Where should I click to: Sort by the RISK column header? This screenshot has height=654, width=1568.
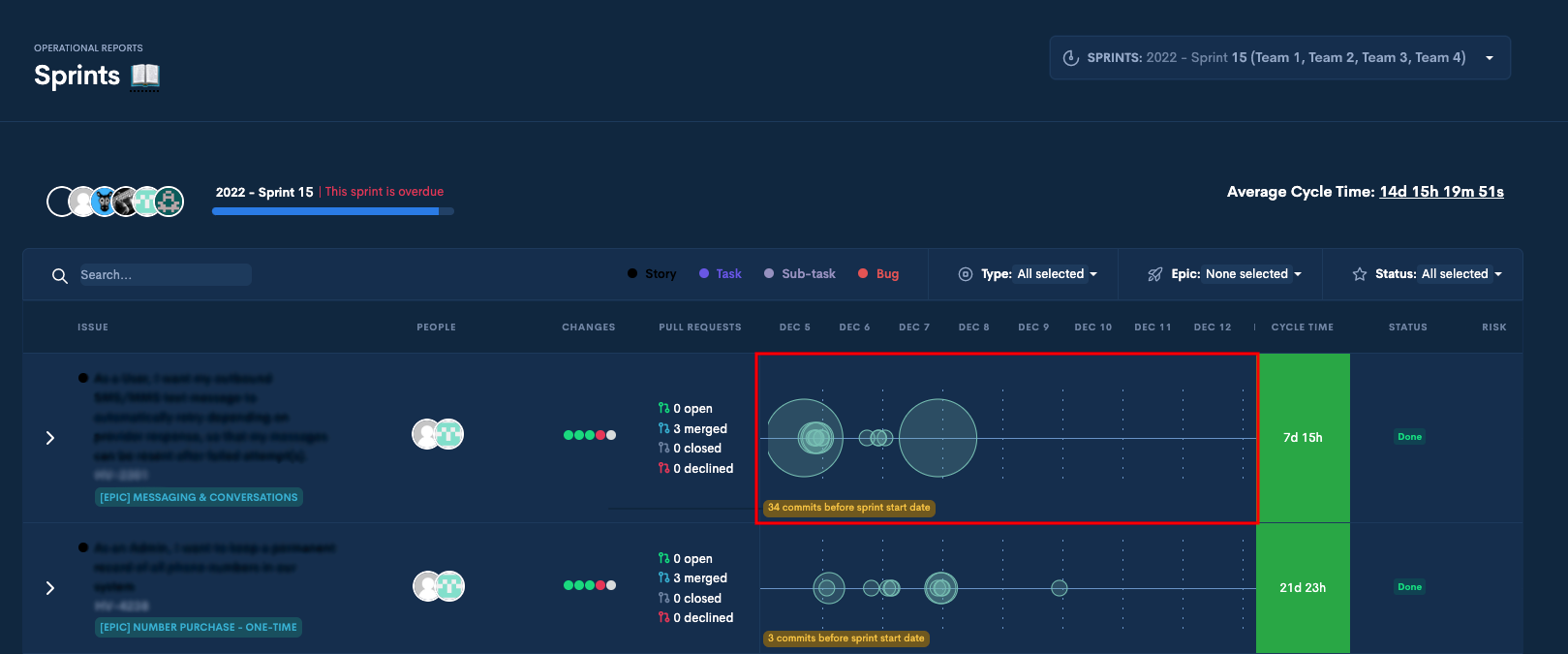click(x=1494, y=327)
